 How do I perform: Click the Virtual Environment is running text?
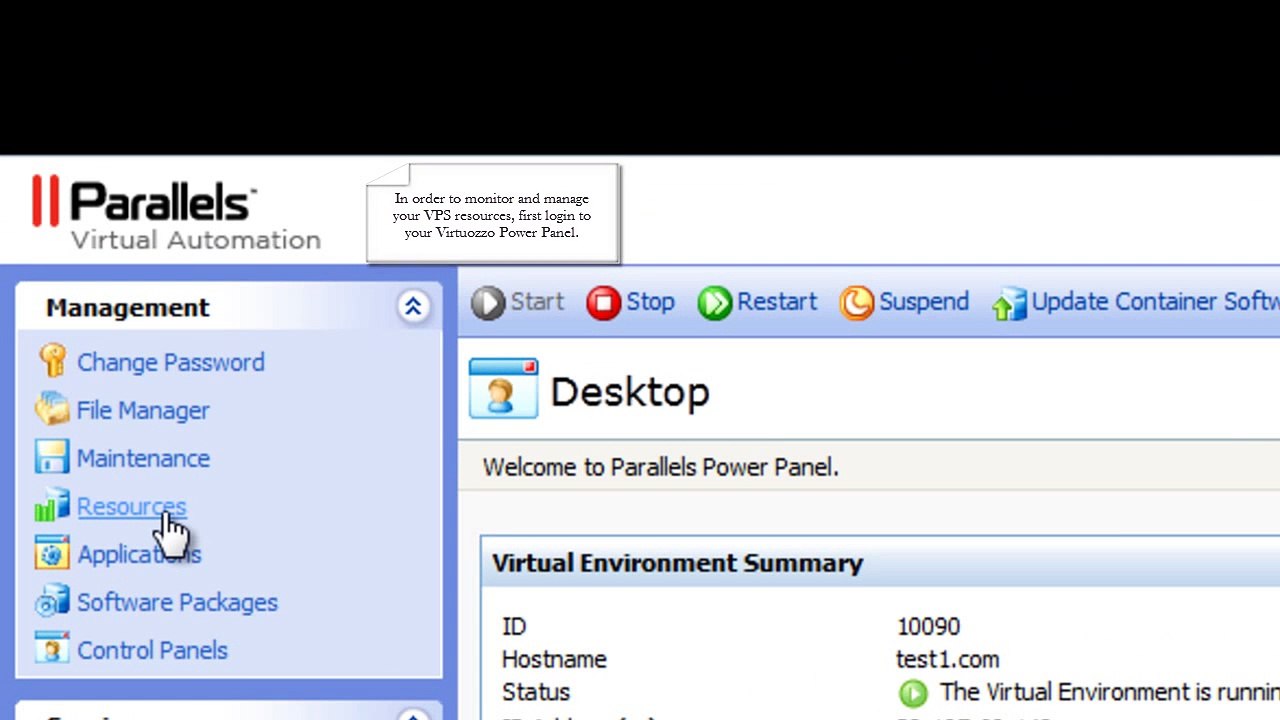pos(1110,692)
